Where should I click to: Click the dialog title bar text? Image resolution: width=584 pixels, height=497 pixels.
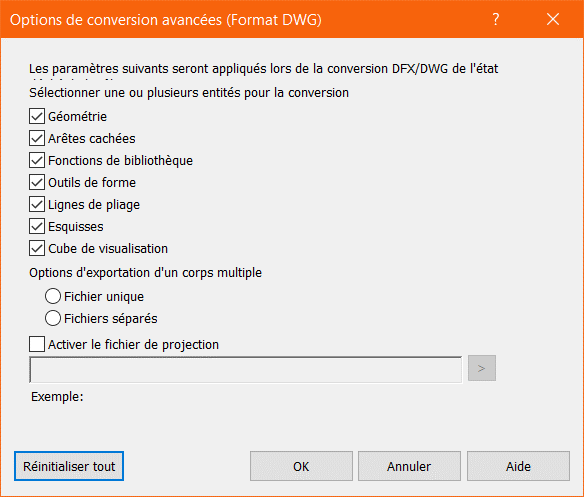tap(166, 20)
